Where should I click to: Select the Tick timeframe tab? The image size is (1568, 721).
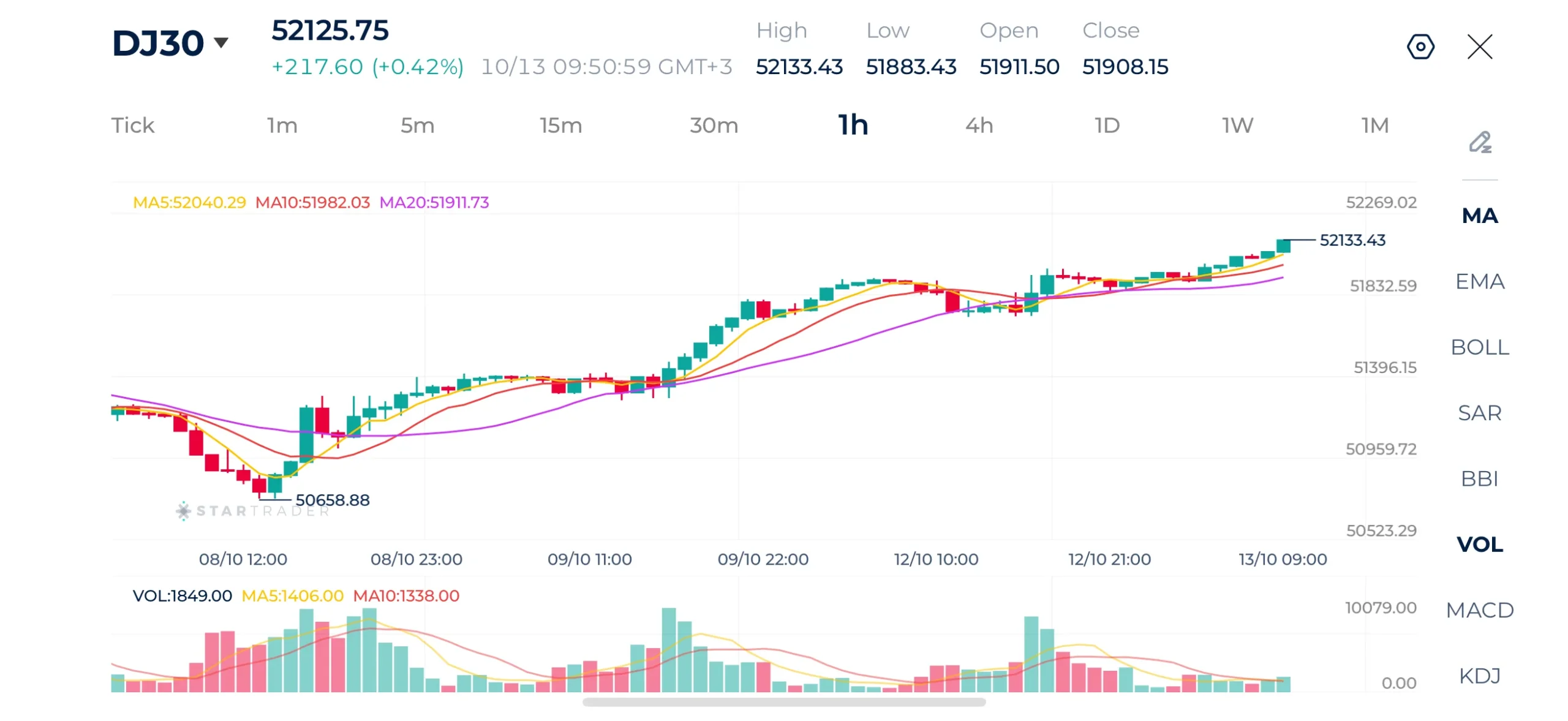pyautogui.click(x=132, y=126)
